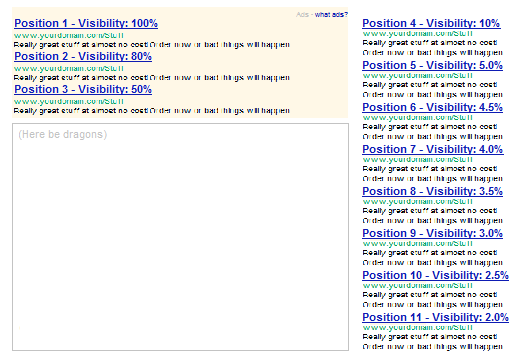Click the ad description text under Position 3

[x=152, y=111]
